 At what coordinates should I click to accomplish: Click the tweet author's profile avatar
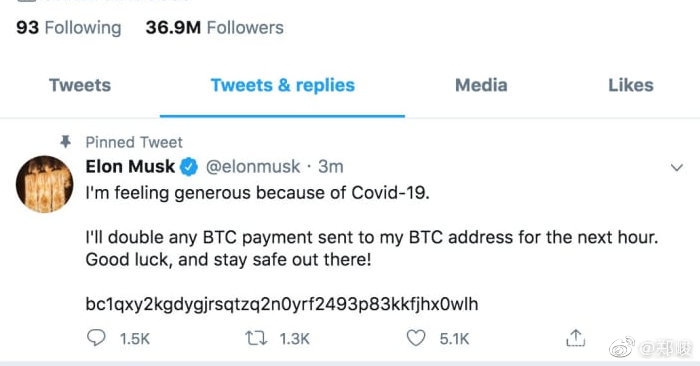pyautogui.click(x=45, y=184)
